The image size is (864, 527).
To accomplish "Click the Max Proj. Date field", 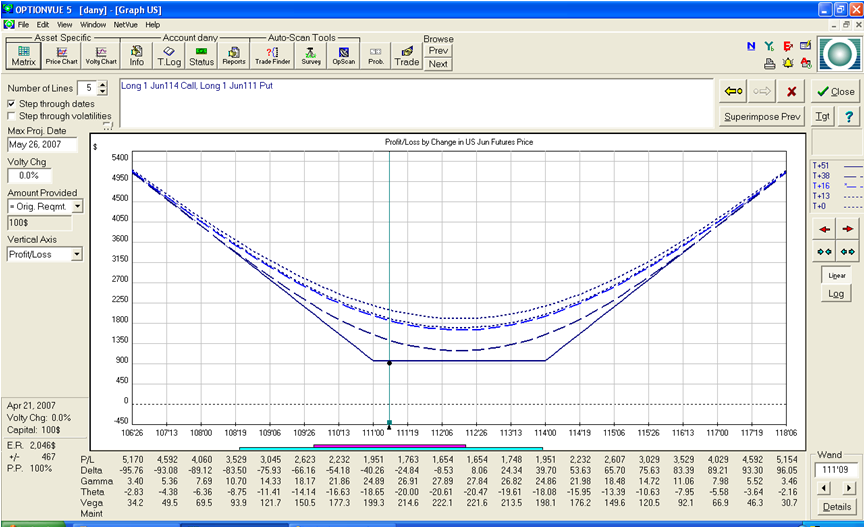I will [42, 144].
